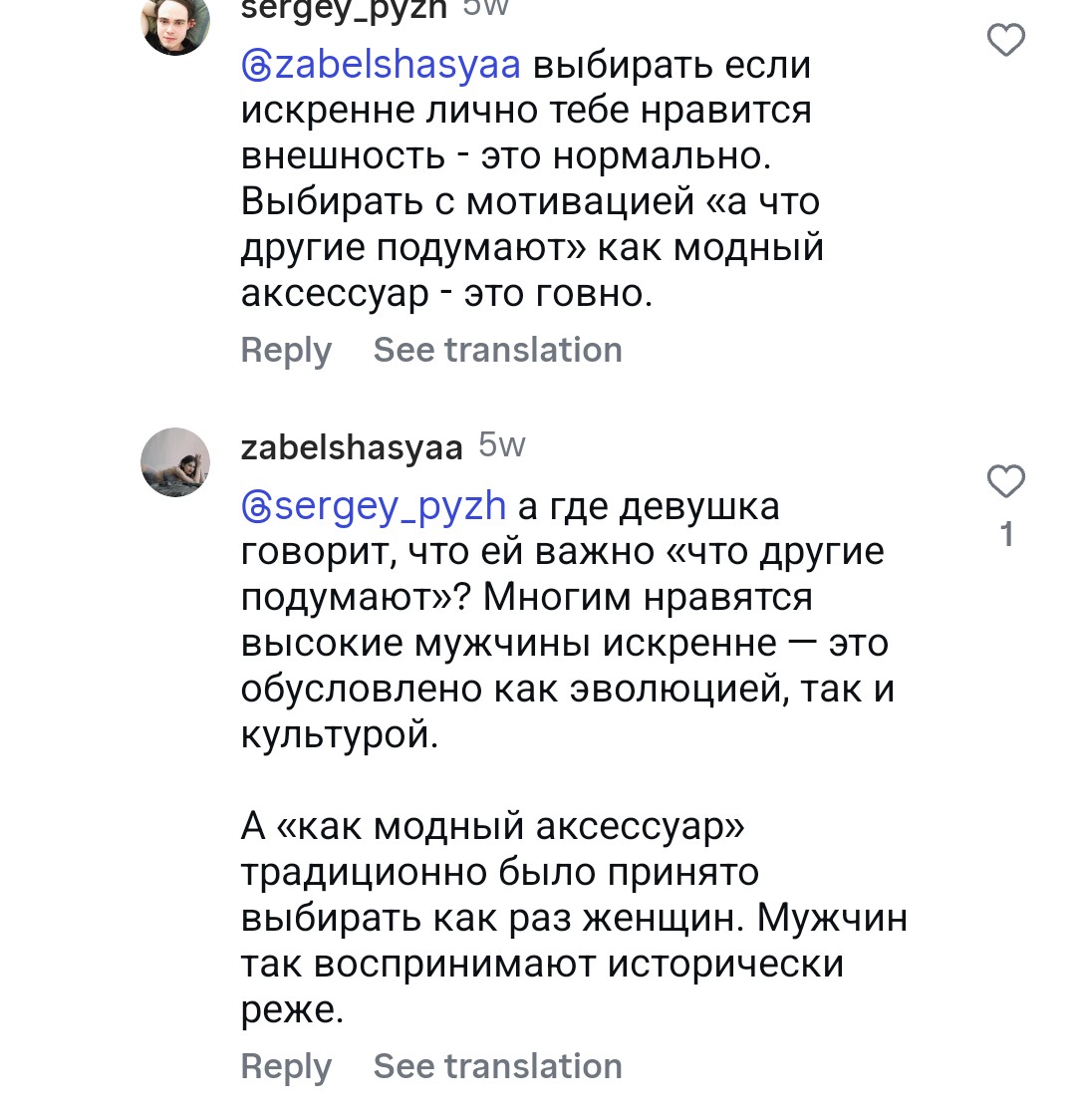Viewport: 1076px width, 1120px height.
Task: Click the blue @zabelshasyaa mention
Action: (x=382, y=66)
